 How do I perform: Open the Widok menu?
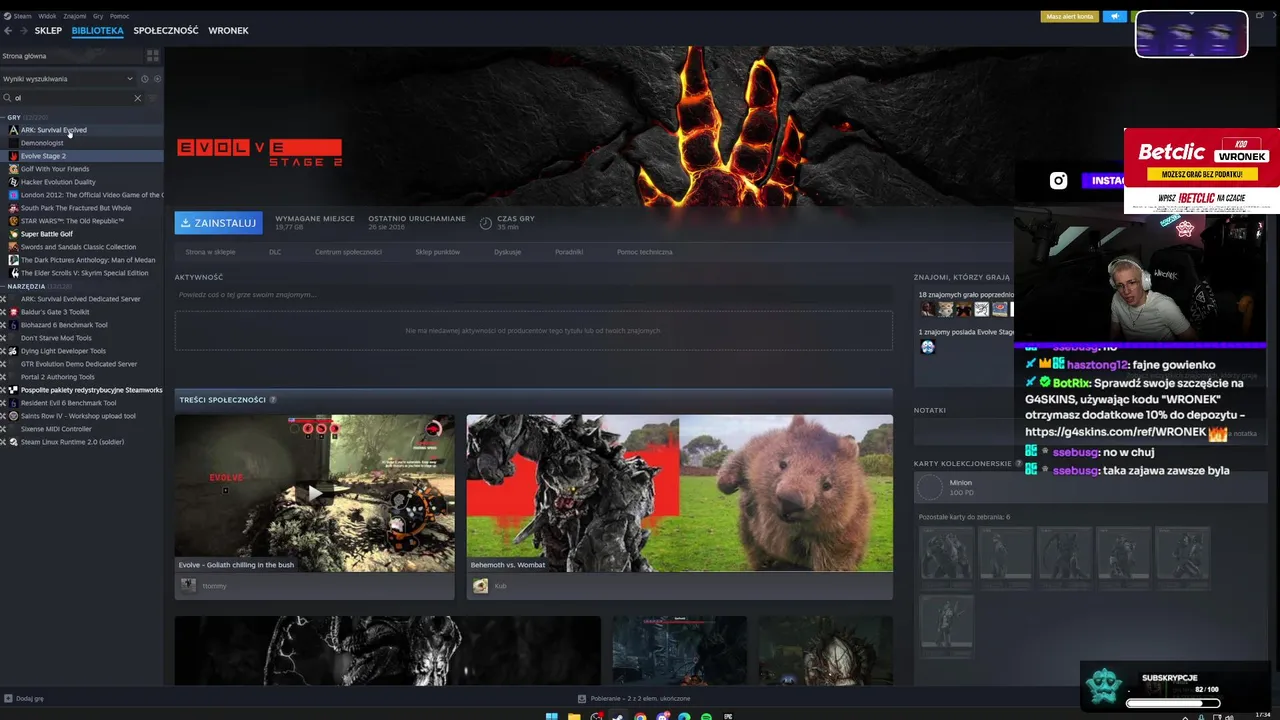[47, 16]
